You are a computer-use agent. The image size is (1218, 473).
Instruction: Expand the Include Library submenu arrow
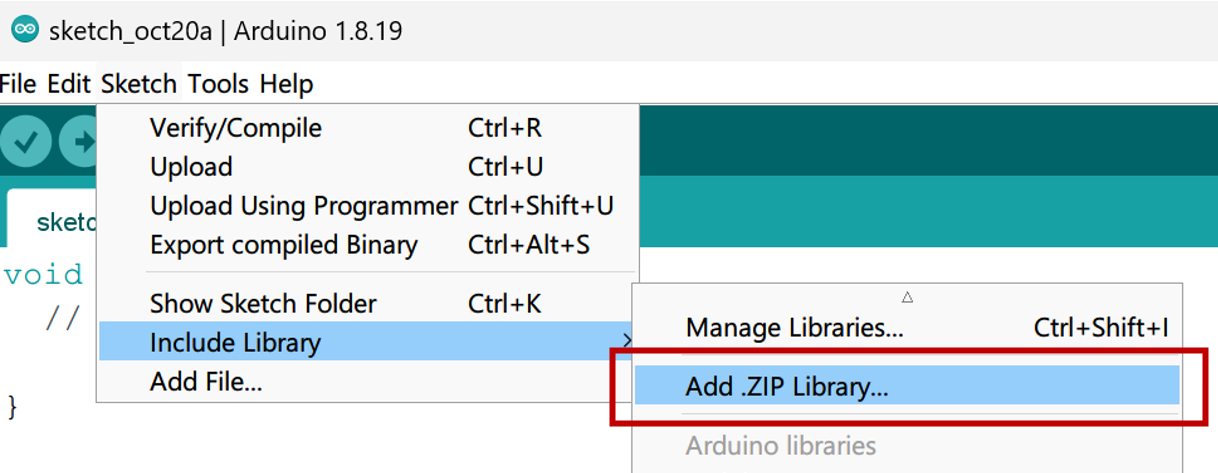[626, 343]
